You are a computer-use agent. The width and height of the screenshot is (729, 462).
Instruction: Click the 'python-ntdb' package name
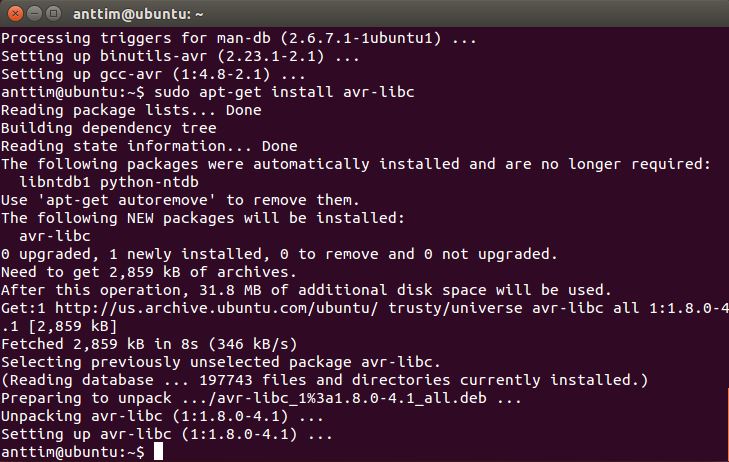point(149,182)
